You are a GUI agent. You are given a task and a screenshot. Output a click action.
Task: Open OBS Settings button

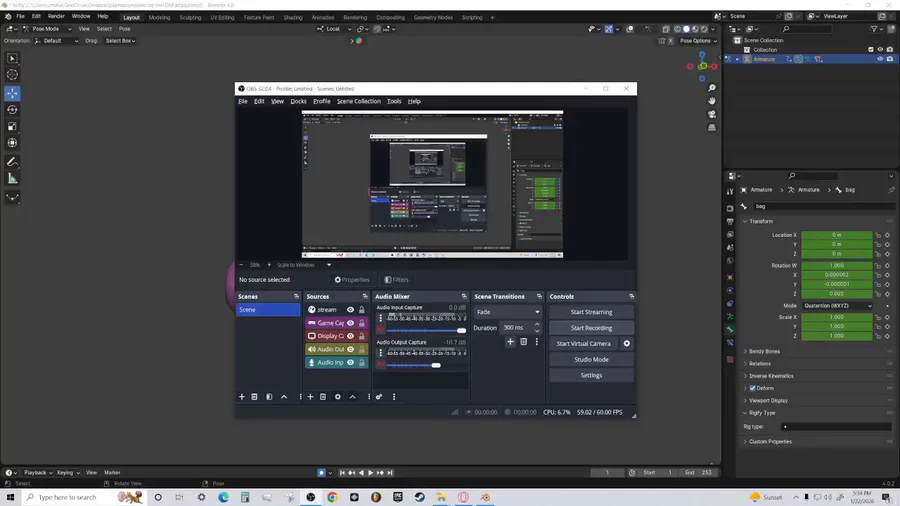(x=591, y=376)
